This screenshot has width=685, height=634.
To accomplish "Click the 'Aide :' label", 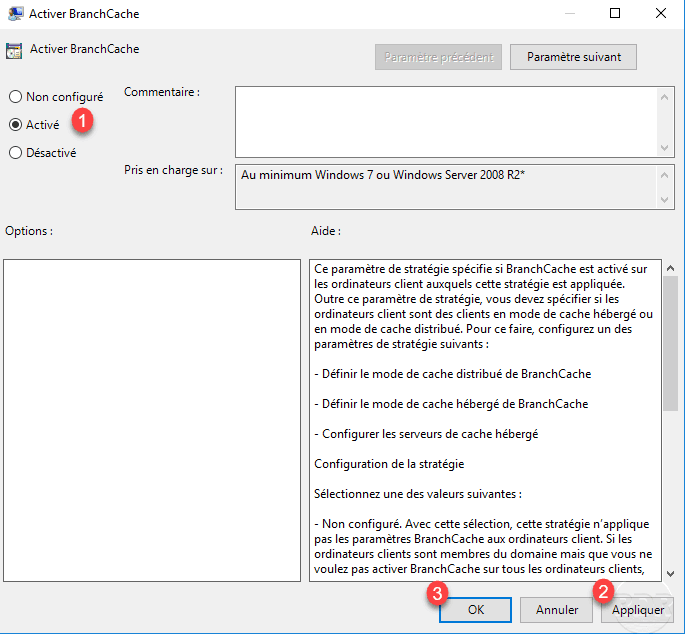I will coord(326,231).
